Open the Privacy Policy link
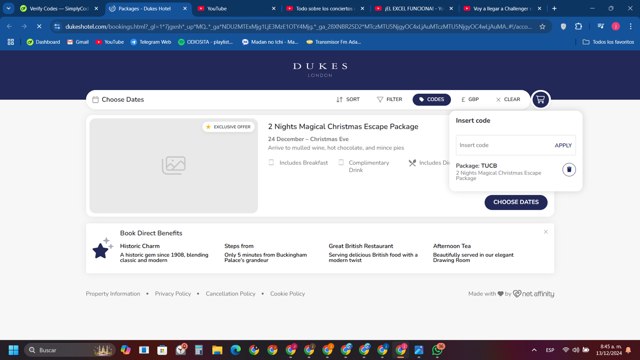The height and width of the screenshot is (360, 640). pos(173,293)
